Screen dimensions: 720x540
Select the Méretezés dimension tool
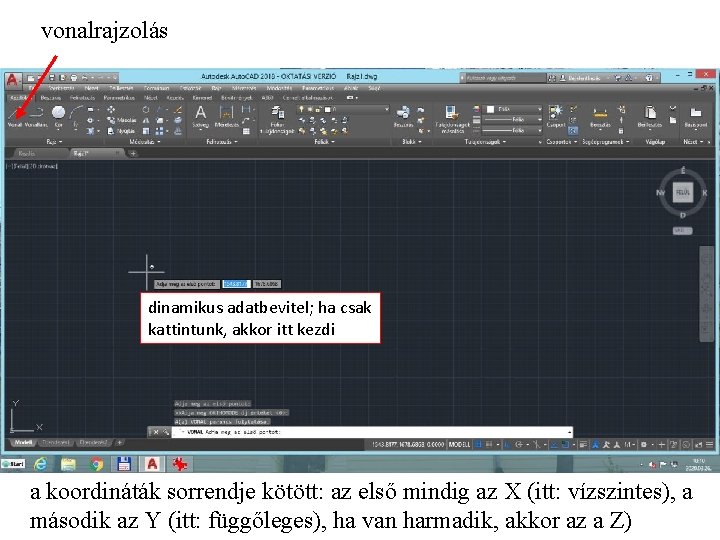tap(226, 116)
